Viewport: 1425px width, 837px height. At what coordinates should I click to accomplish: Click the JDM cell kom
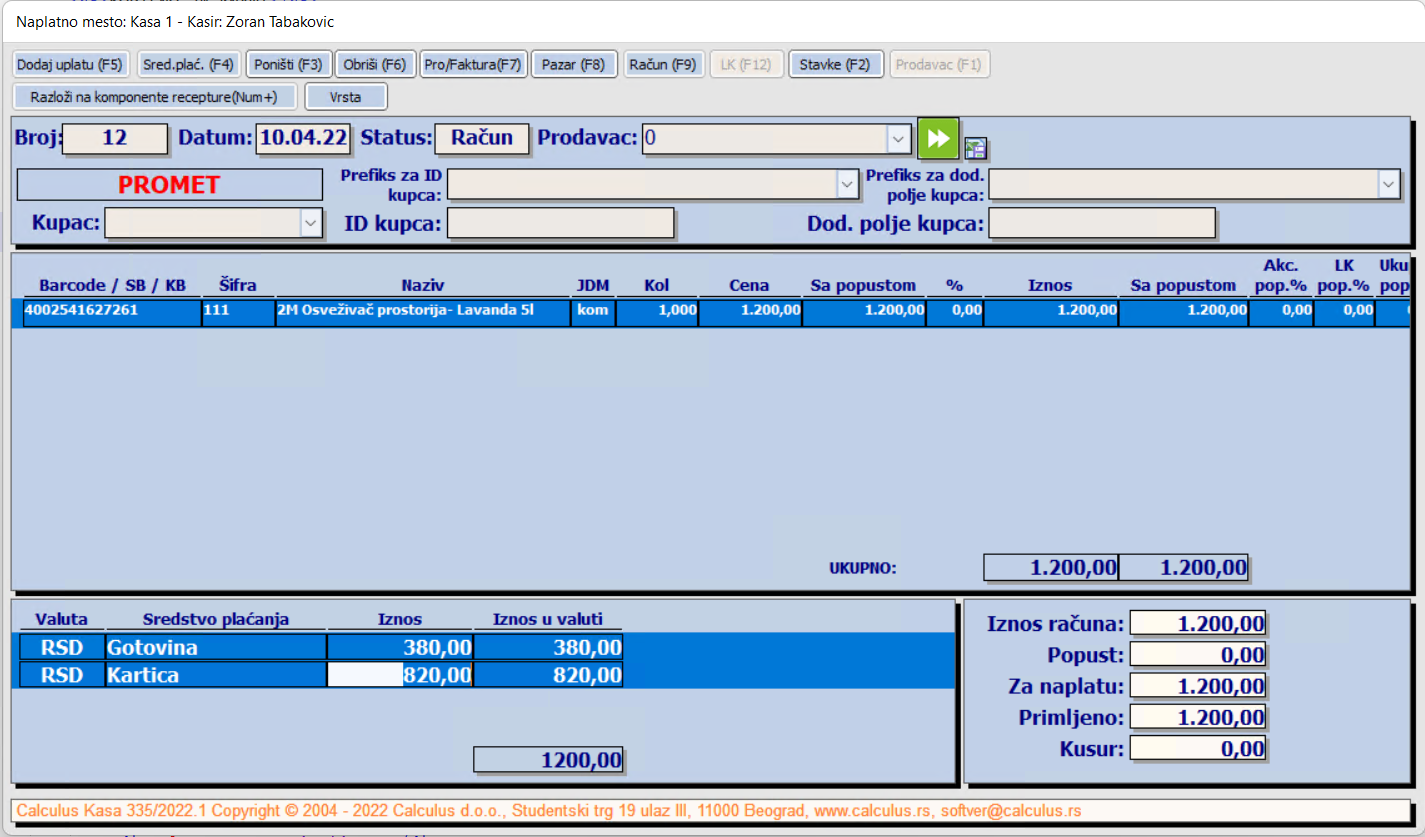tap(593, 311)
